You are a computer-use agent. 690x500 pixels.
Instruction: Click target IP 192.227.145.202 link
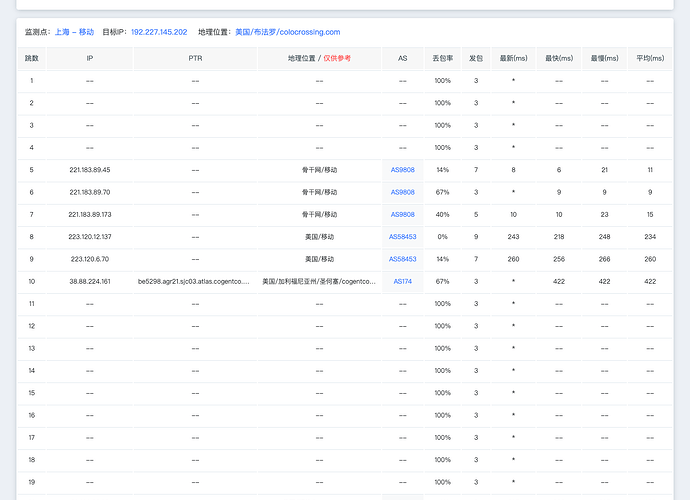[159, 32]
